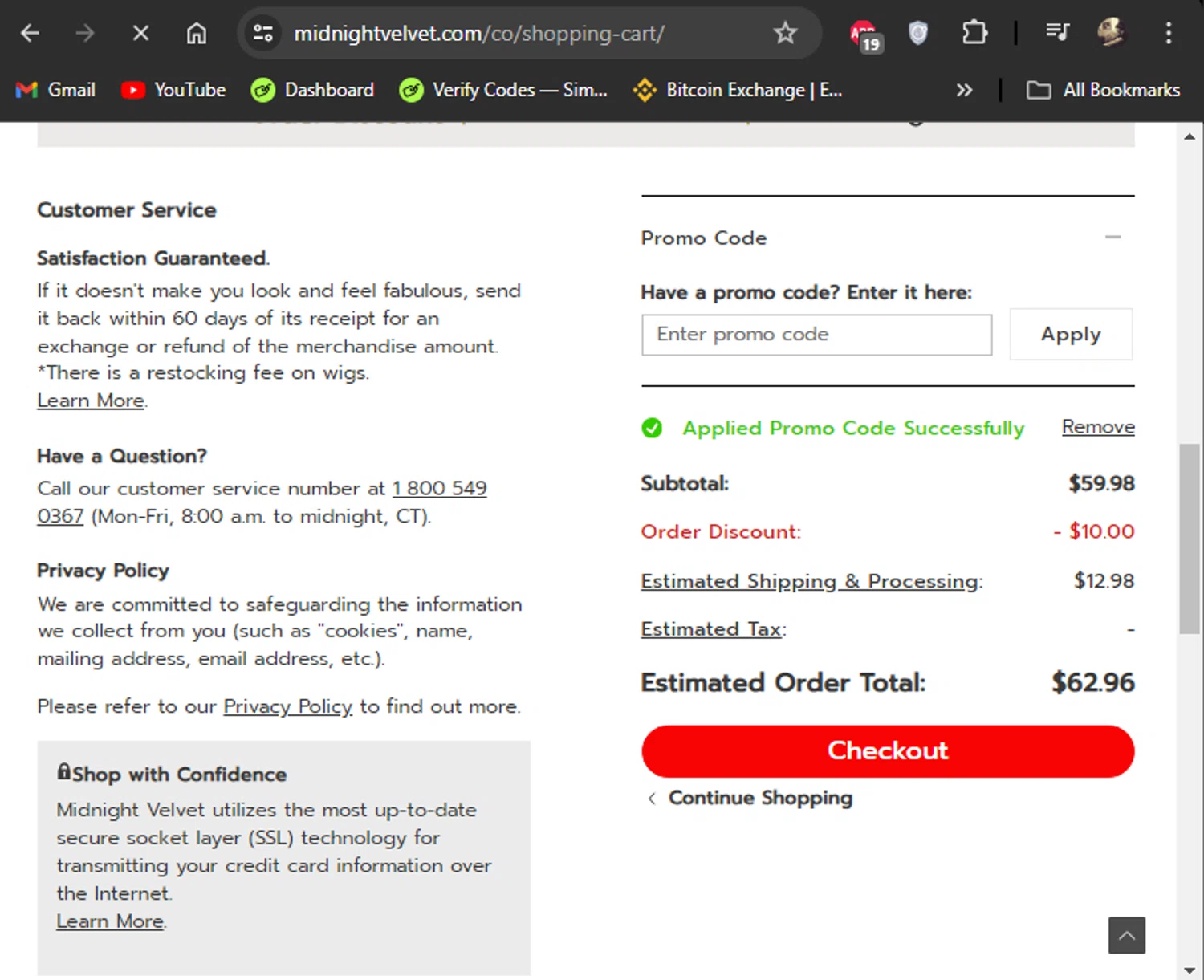The image size is (1204, 980).
Task: Open Chrome three-dot menu
Action: click(1169, 33)
